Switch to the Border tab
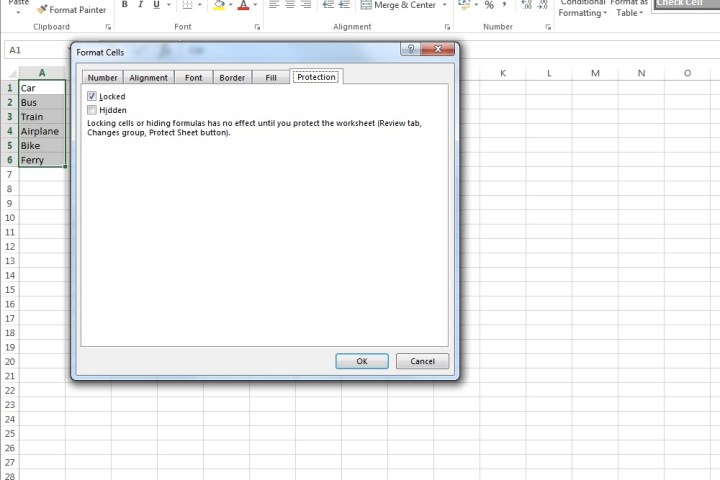The height and width of the screenshot is (480, 720). 232,77
